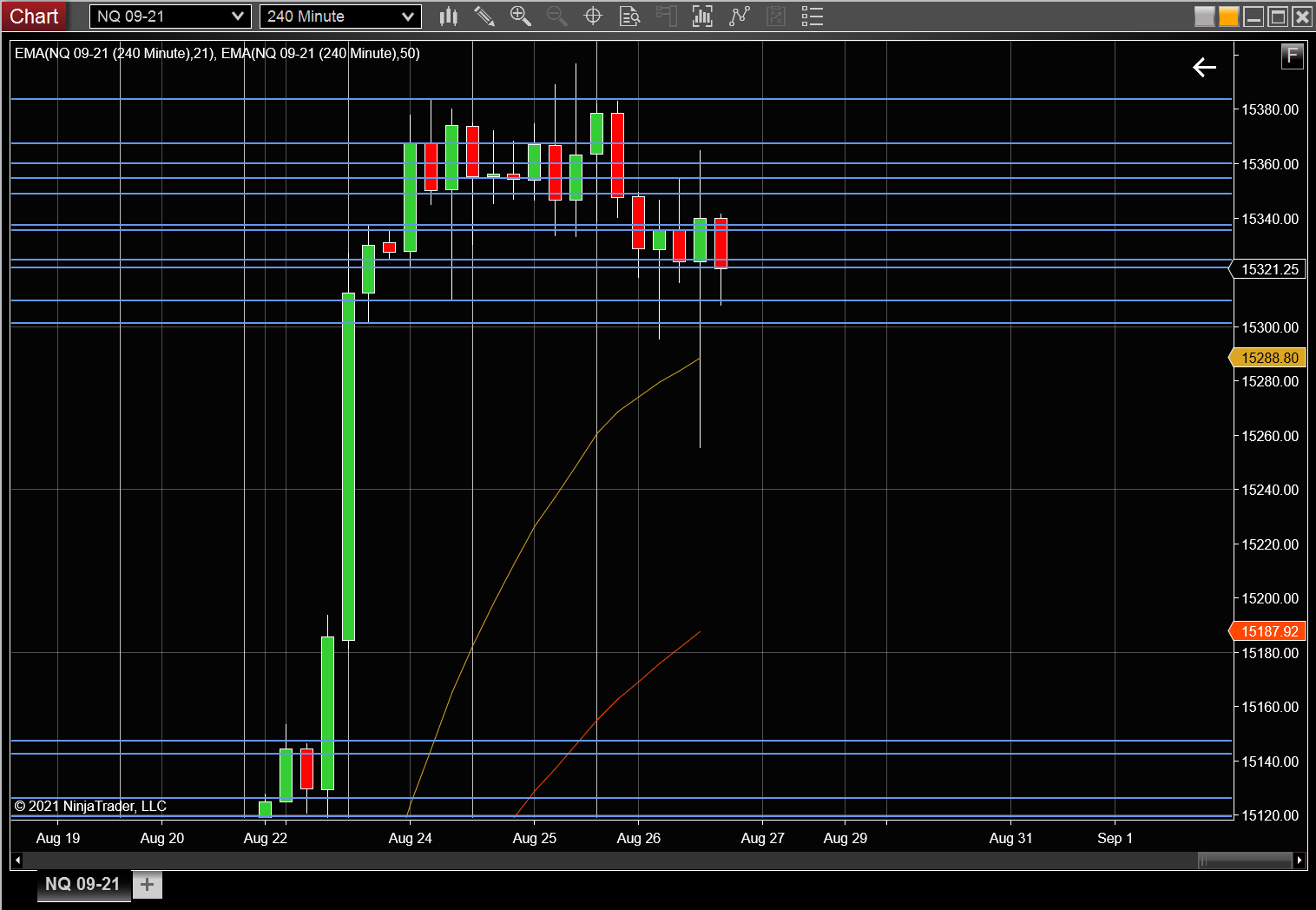Open the Indicators bar-chart icon
Screen dimensions: 1316x910
coord(702,16)
